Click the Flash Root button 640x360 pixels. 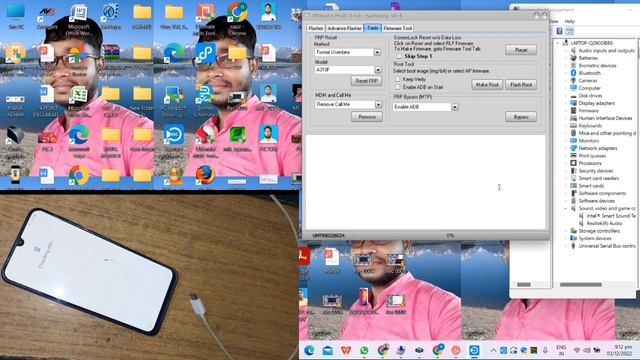click(x=521, y=84)
